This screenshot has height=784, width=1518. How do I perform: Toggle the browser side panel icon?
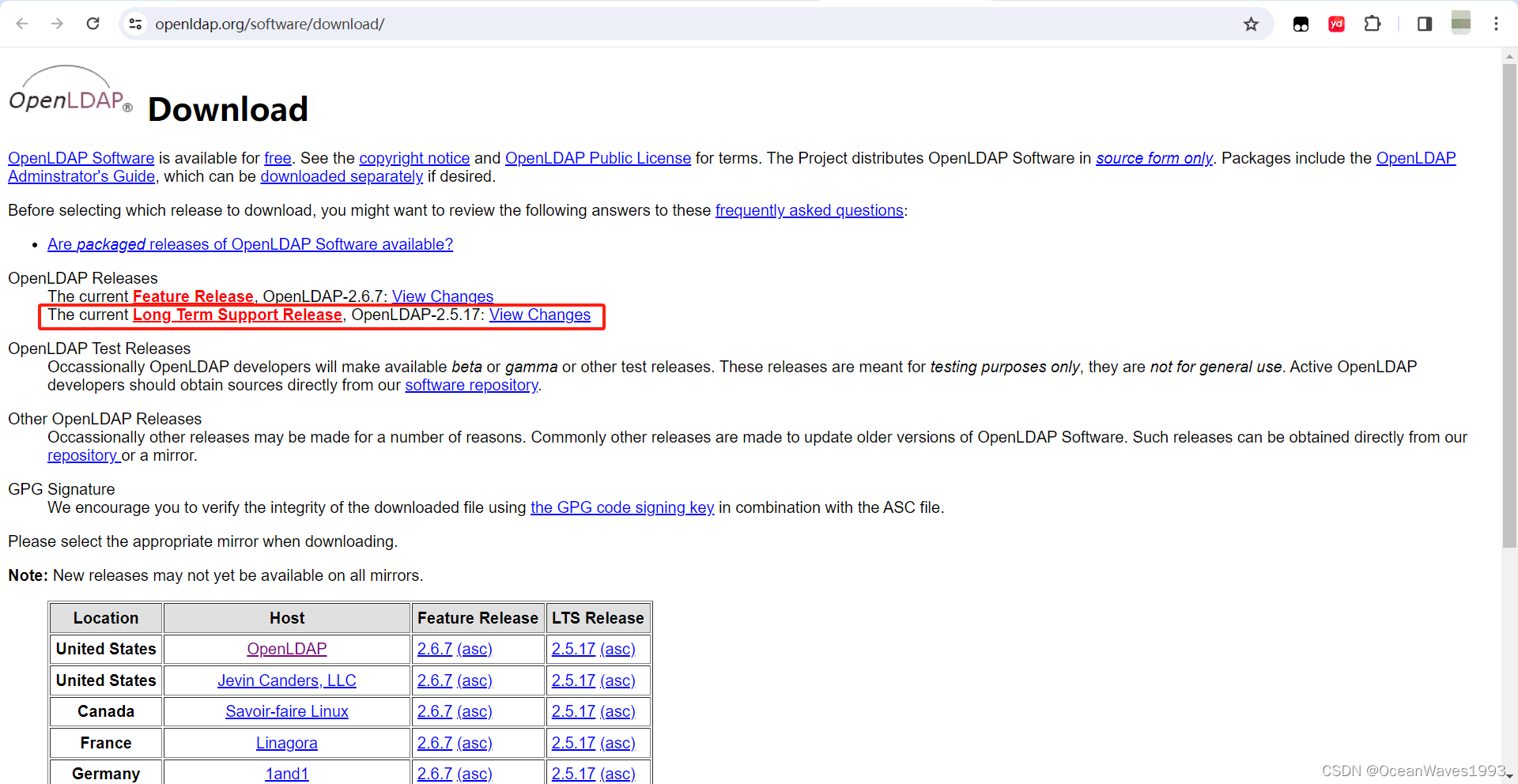coord(1425,24)
